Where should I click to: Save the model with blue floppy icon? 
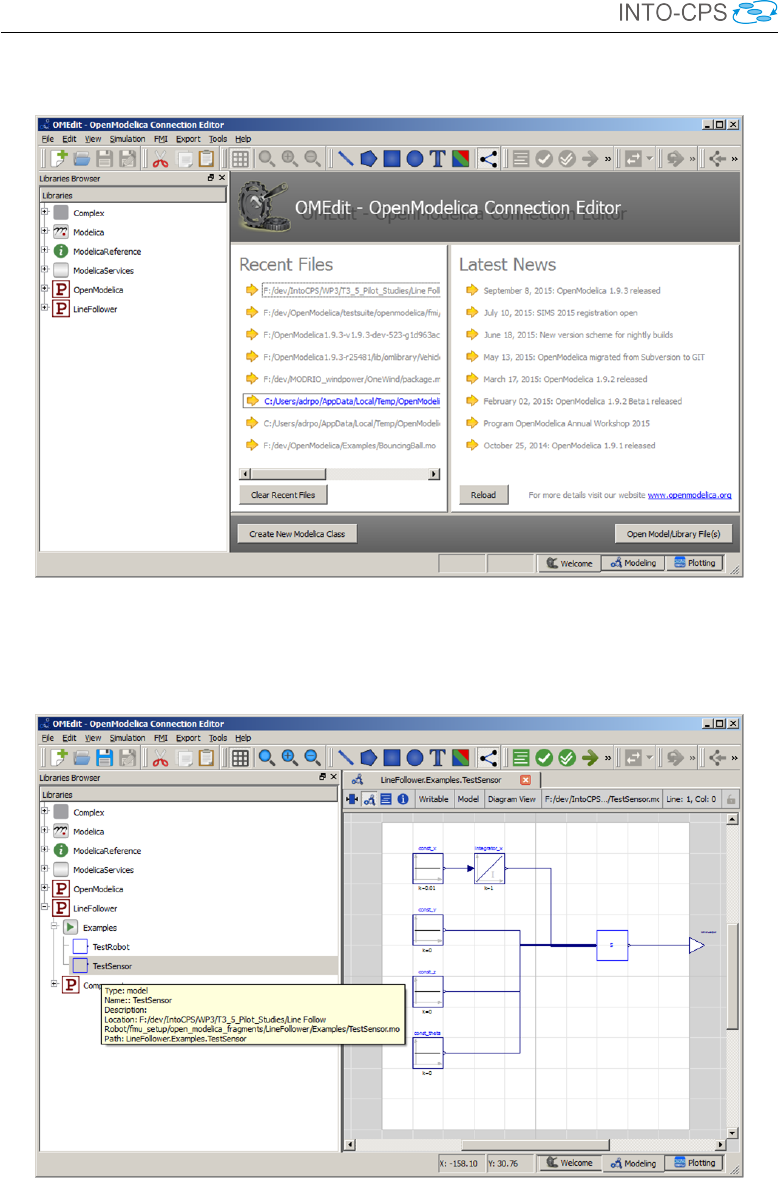click(104, 758)
